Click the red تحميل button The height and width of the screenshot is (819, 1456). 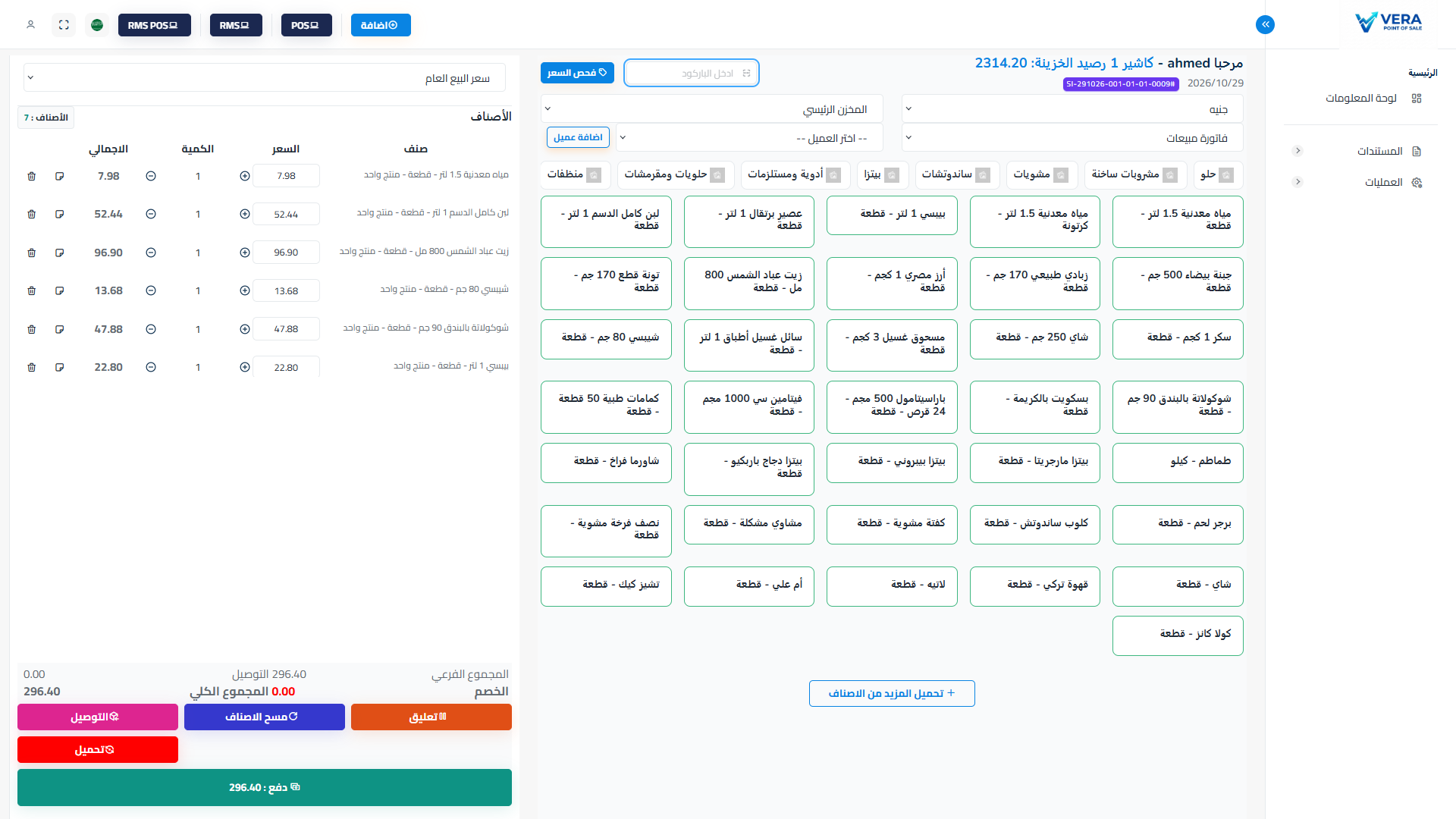(97, 750)
